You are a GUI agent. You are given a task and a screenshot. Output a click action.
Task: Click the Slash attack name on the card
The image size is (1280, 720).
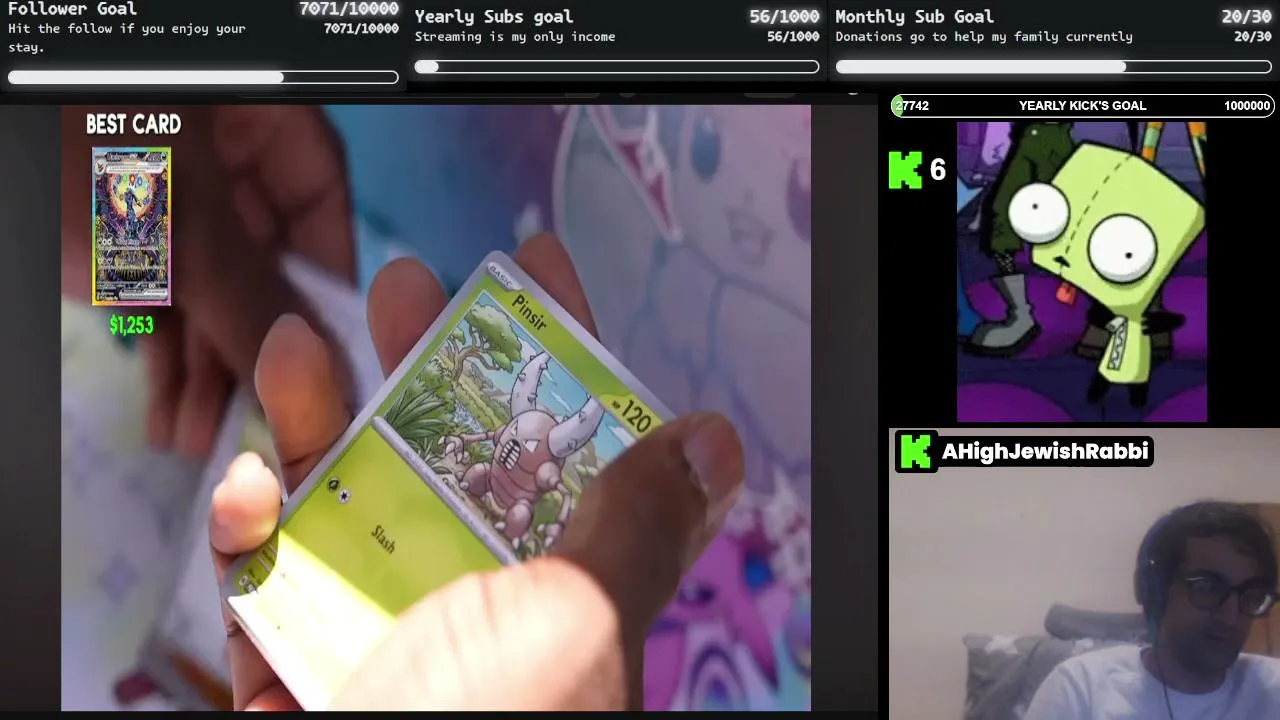(x=383, y=539)
